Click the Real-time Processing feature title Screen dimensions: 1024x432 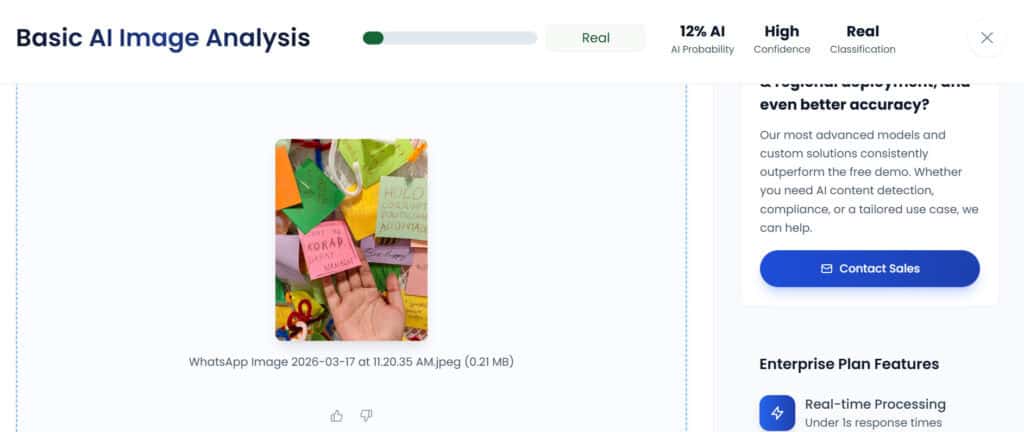pyautogui.click(x=875, y=404)
